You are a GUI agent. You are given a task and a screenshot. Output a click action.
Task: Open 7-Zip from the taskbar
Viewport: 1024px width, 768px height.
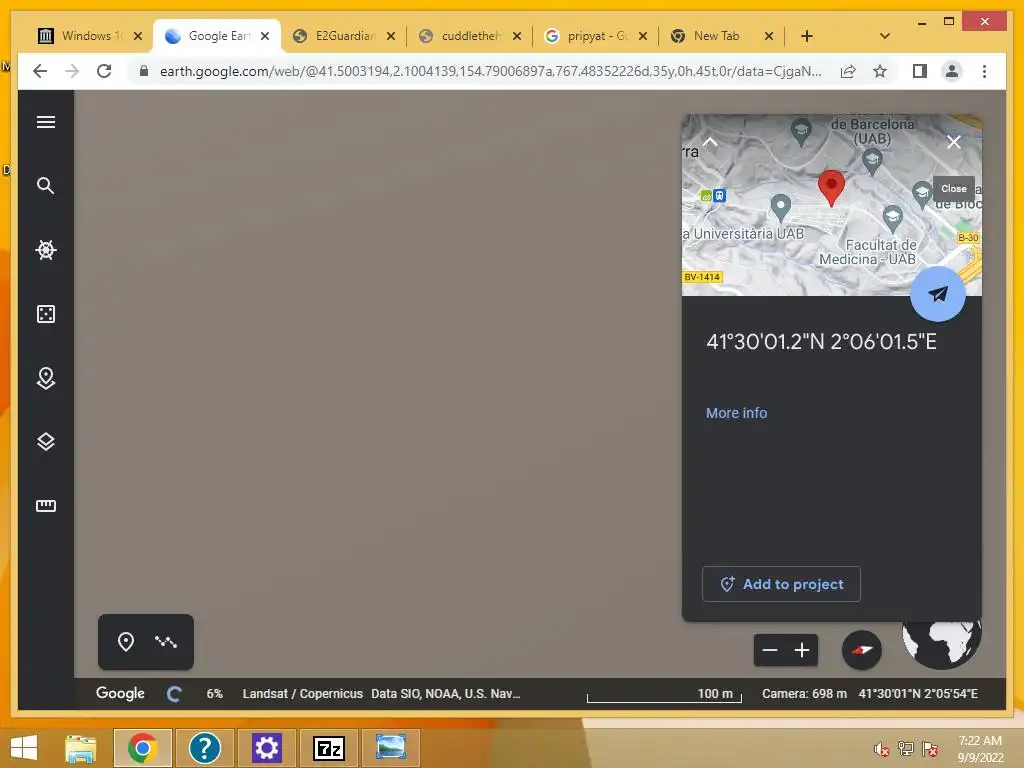point(328,748)
